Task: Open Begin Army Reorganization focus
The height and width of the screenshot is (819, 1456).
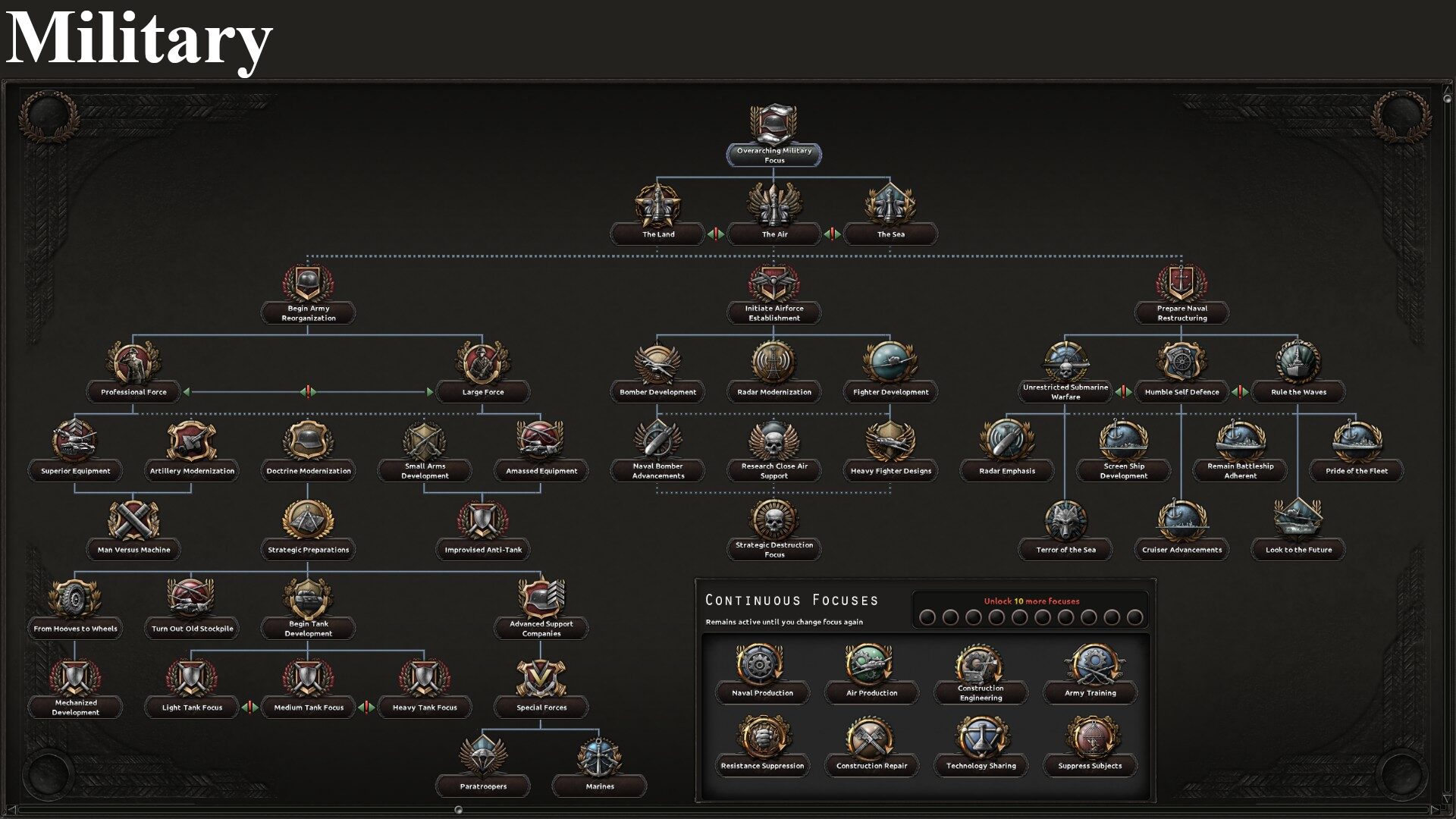Action: click(308, 296)
